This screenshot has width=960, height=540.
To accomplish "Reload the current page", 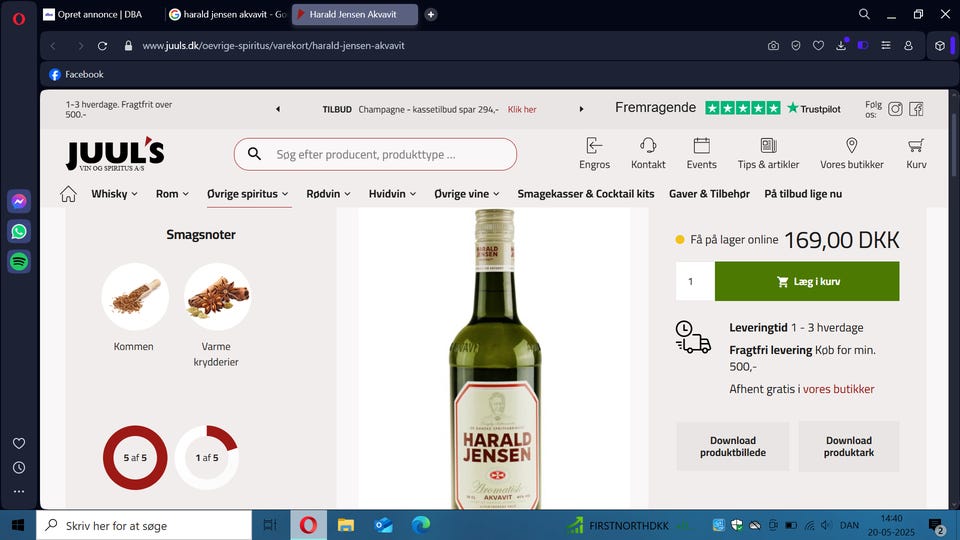I will 103,46.
